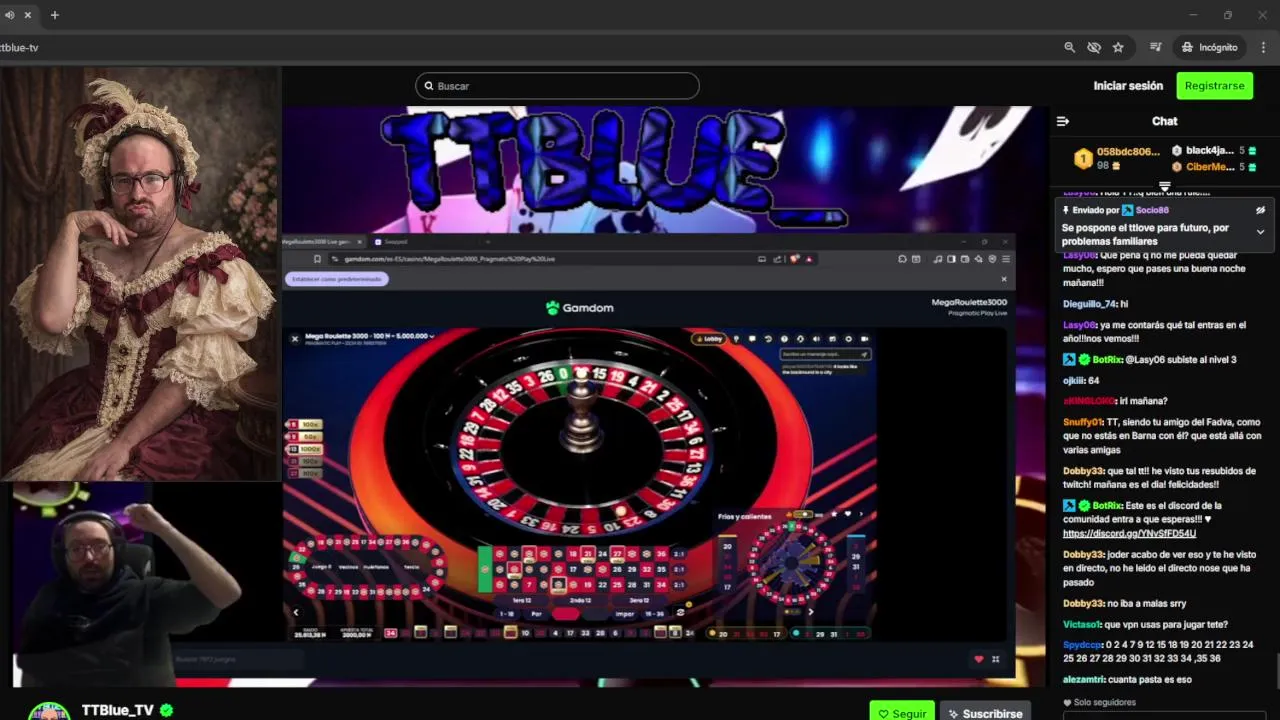Subscribe with the Suscribirse button
The width and height of the screenshot is (1280, 720).
tap(985, 713)
